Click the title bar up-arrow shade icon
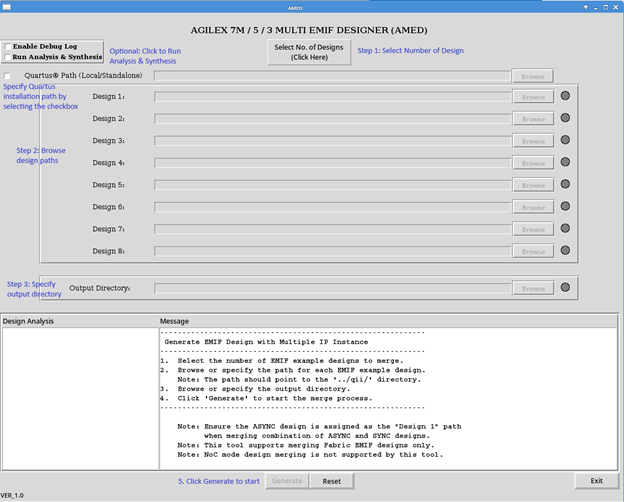Viewport: 624px width, 502px height. 586,7
